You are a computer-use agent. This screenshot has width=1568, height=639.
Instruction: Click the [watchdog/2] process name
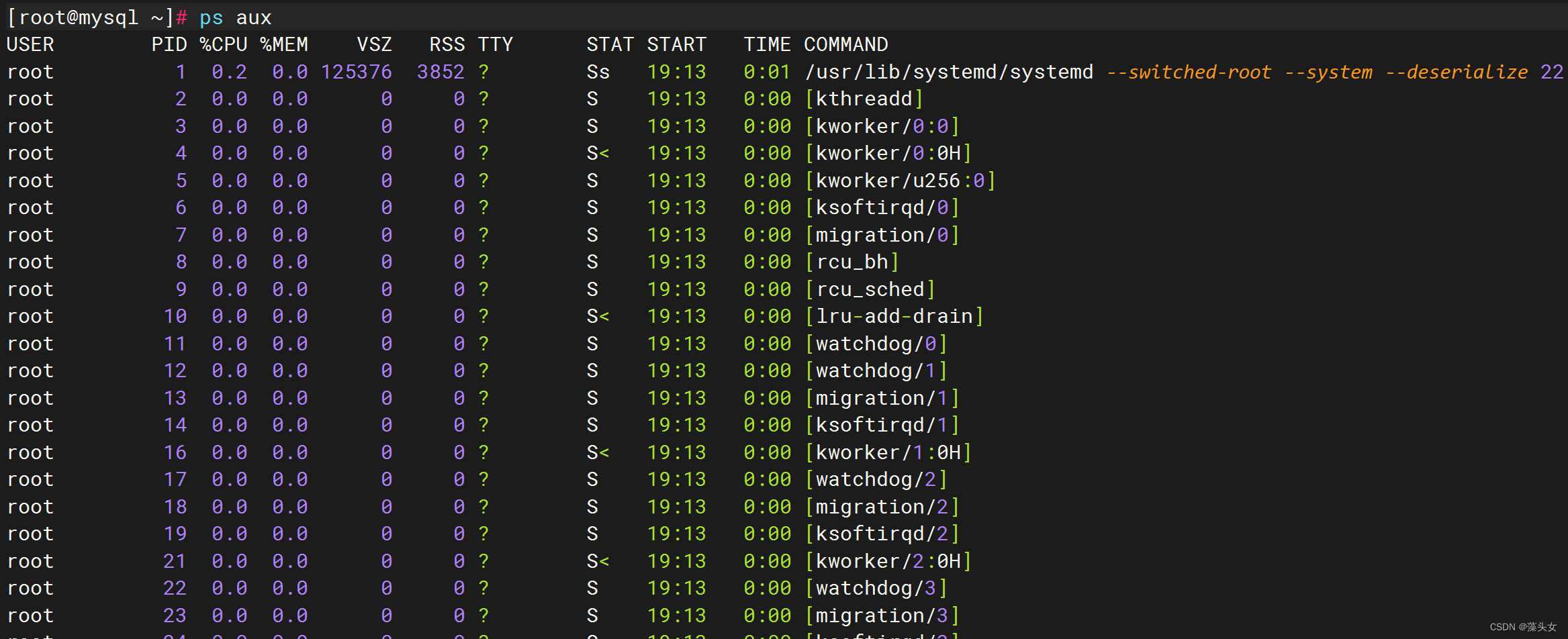pyautogui.click(x=877, y=480)
